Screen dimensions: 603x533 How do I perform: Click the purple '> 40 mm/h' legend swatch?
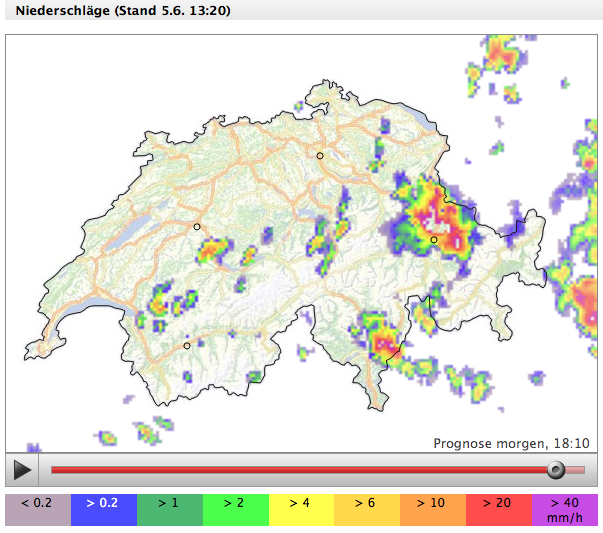click(564, 509)
